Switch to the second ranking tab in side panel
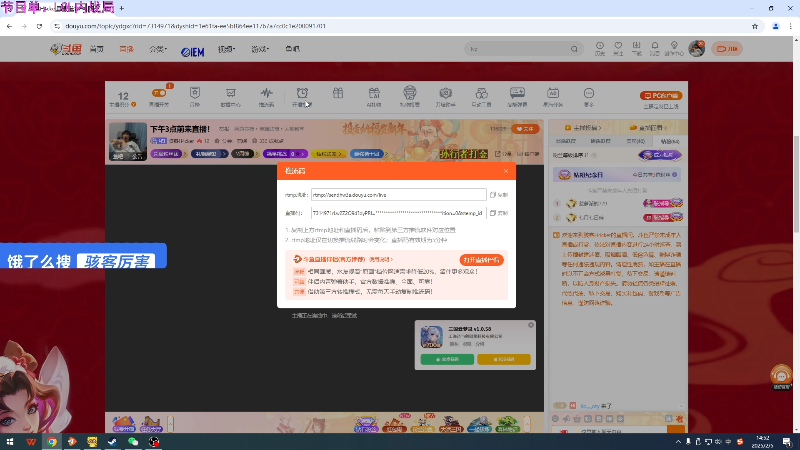The width and height of the screenshot is (800, 450). click(x=601, y=141)
